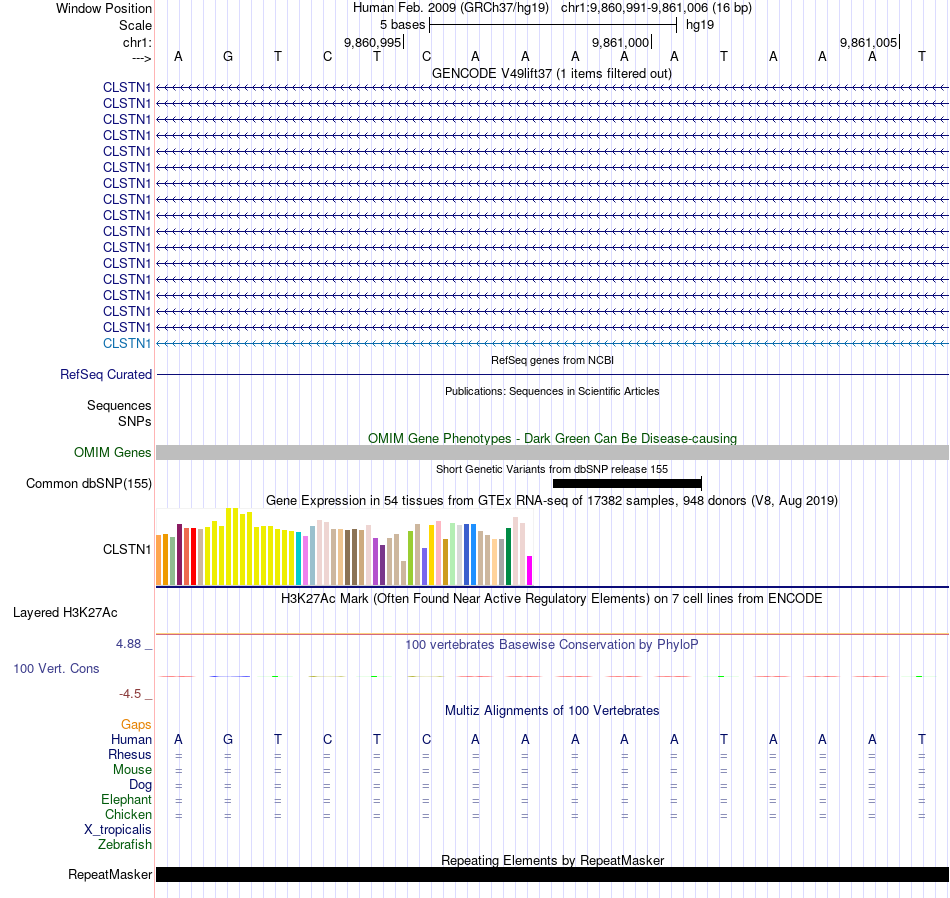The height and width of the screenshot is (898, 950).
Task: Click the SNPs track label
Action: click(135, 421)
